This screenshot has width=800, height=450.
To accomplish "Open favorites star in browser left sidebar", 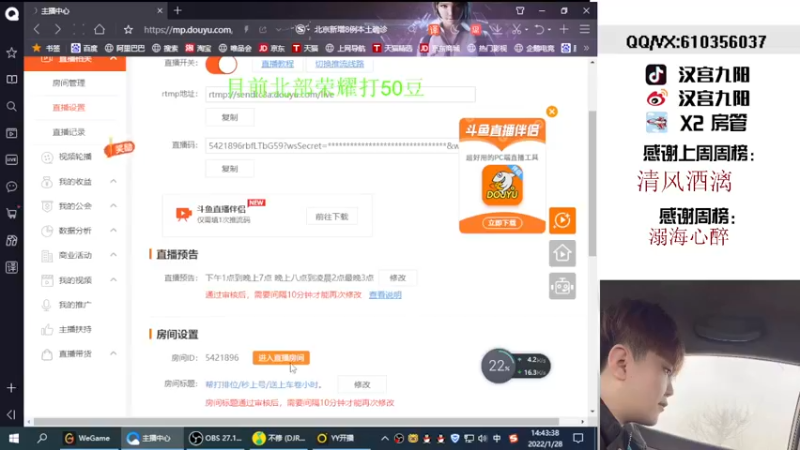I will [x=11, y=53].
